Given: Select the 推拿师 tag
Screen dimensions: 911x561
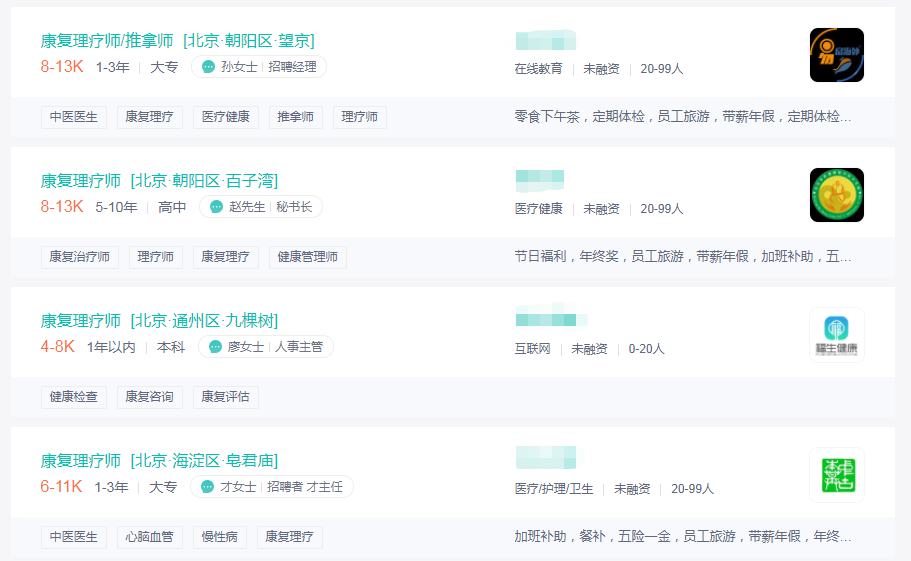Looking at the screenshot, I should [x=296, y=117].
